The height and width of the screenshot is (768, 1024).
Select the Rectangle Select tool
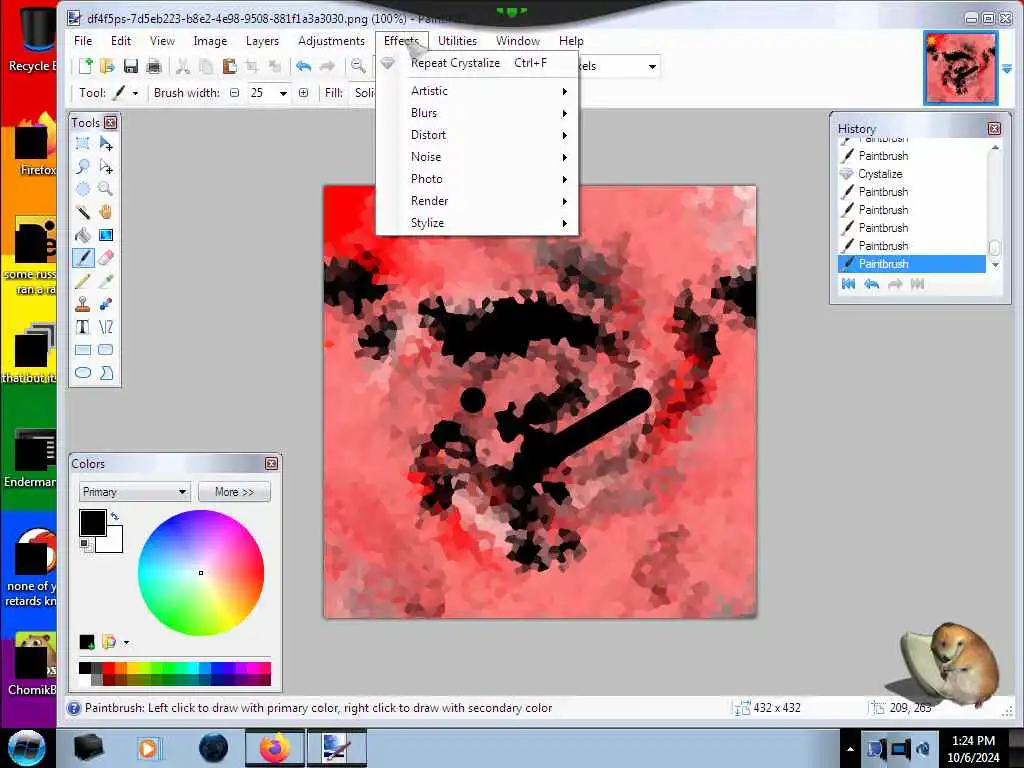pyautogui.click(x=83, y=143)
